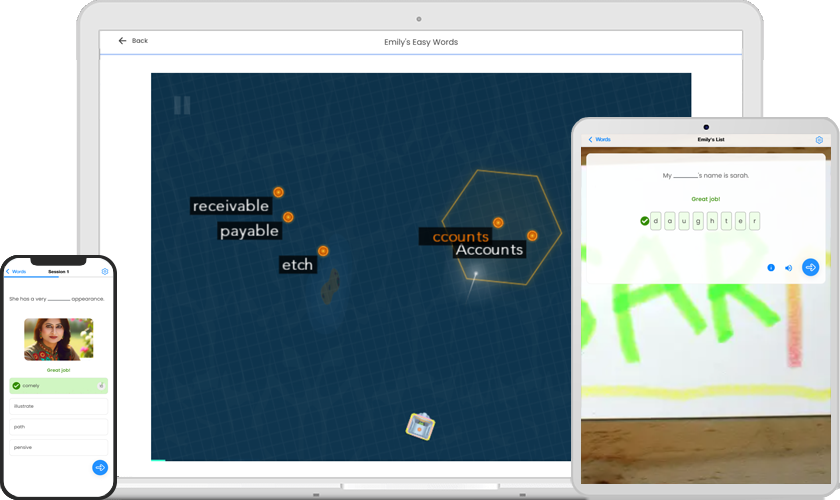
Task: Choose the 'pensive' answer option
Action: (58, 447)
